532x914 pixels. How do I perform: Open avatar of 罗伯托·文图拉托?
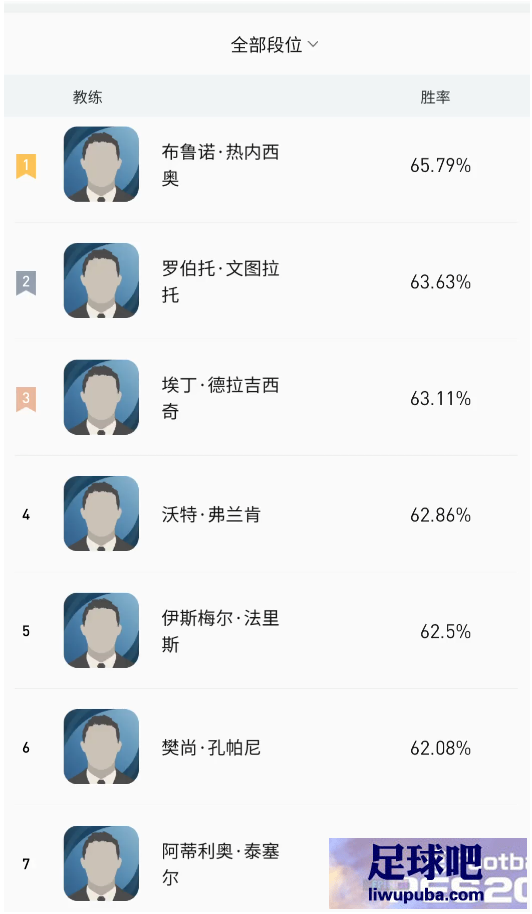click(101, 281)
